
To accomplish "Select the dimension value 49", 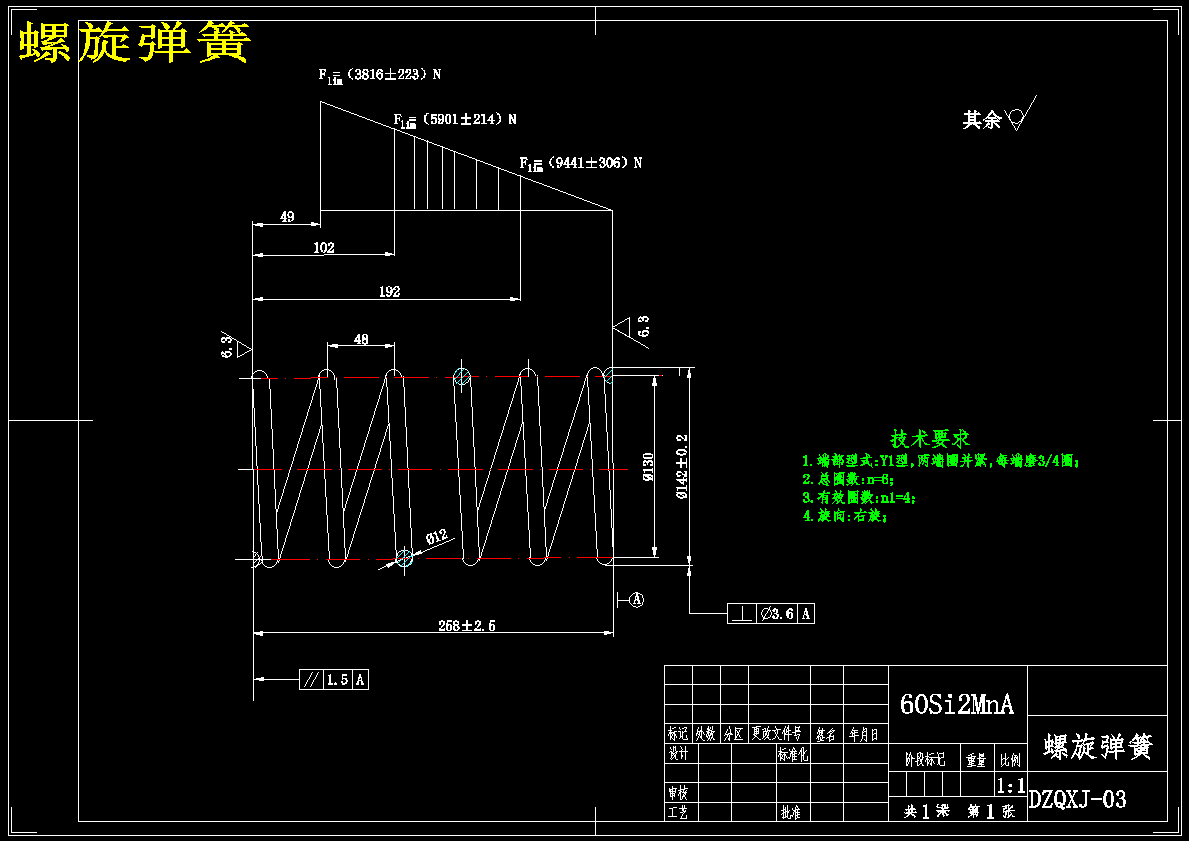I will (x=287, y=217).
